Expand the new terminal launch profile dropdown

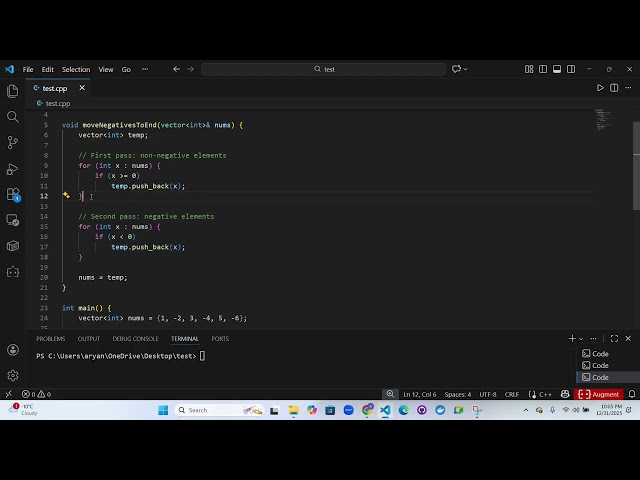click(x=583, y=339)
